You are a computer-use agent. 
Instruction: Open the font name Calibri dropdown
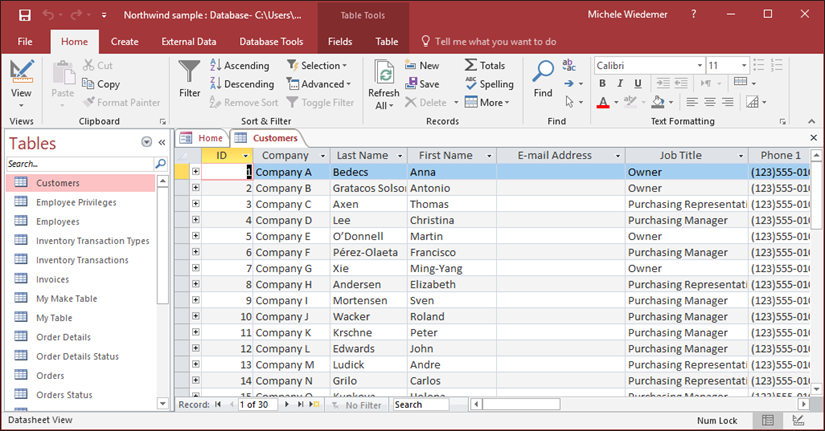pyautogui.click(x=700, y=65)
